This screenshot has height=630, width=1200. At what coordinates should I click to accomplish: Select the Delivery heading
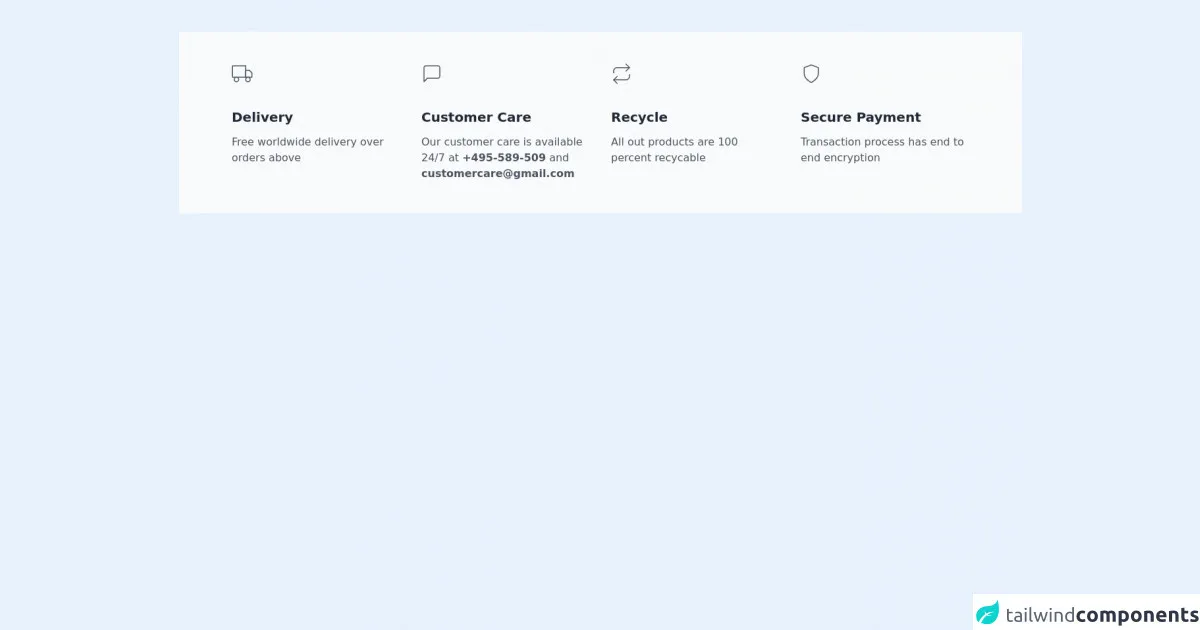(x=262, y=117)
